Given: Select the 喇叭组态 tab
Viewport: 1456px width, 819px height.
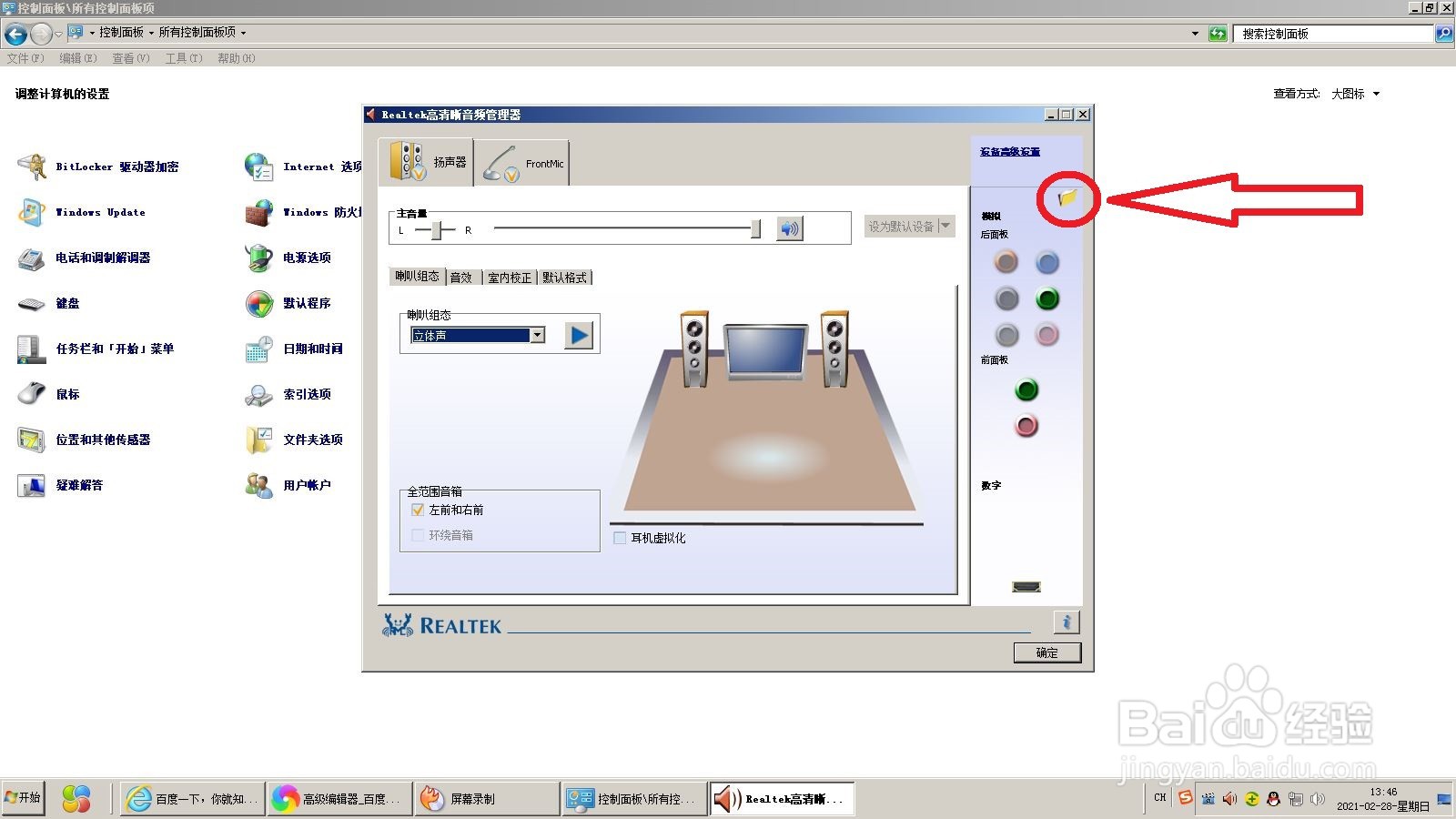Looking at the screenshot, I should 417,277.
